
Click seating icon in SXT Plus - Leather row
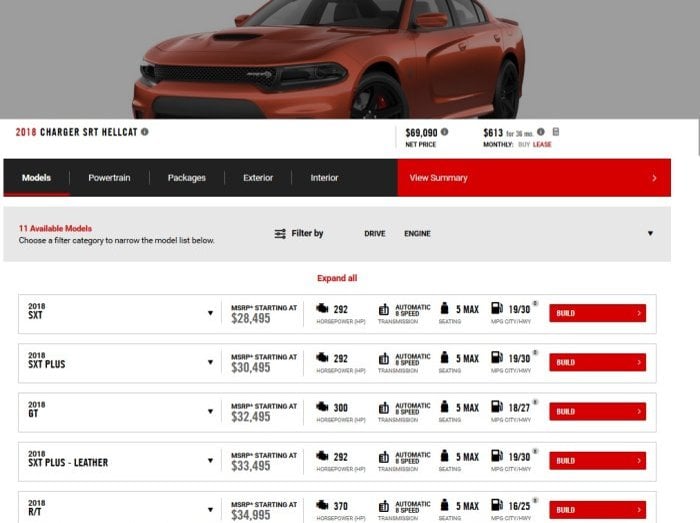445,457
